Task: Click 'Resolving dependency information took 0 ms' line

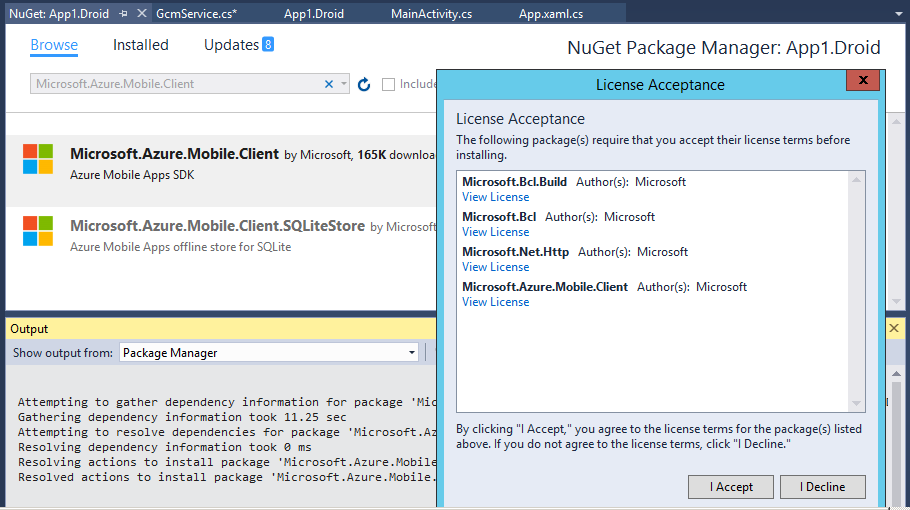Action: [164, 447]
